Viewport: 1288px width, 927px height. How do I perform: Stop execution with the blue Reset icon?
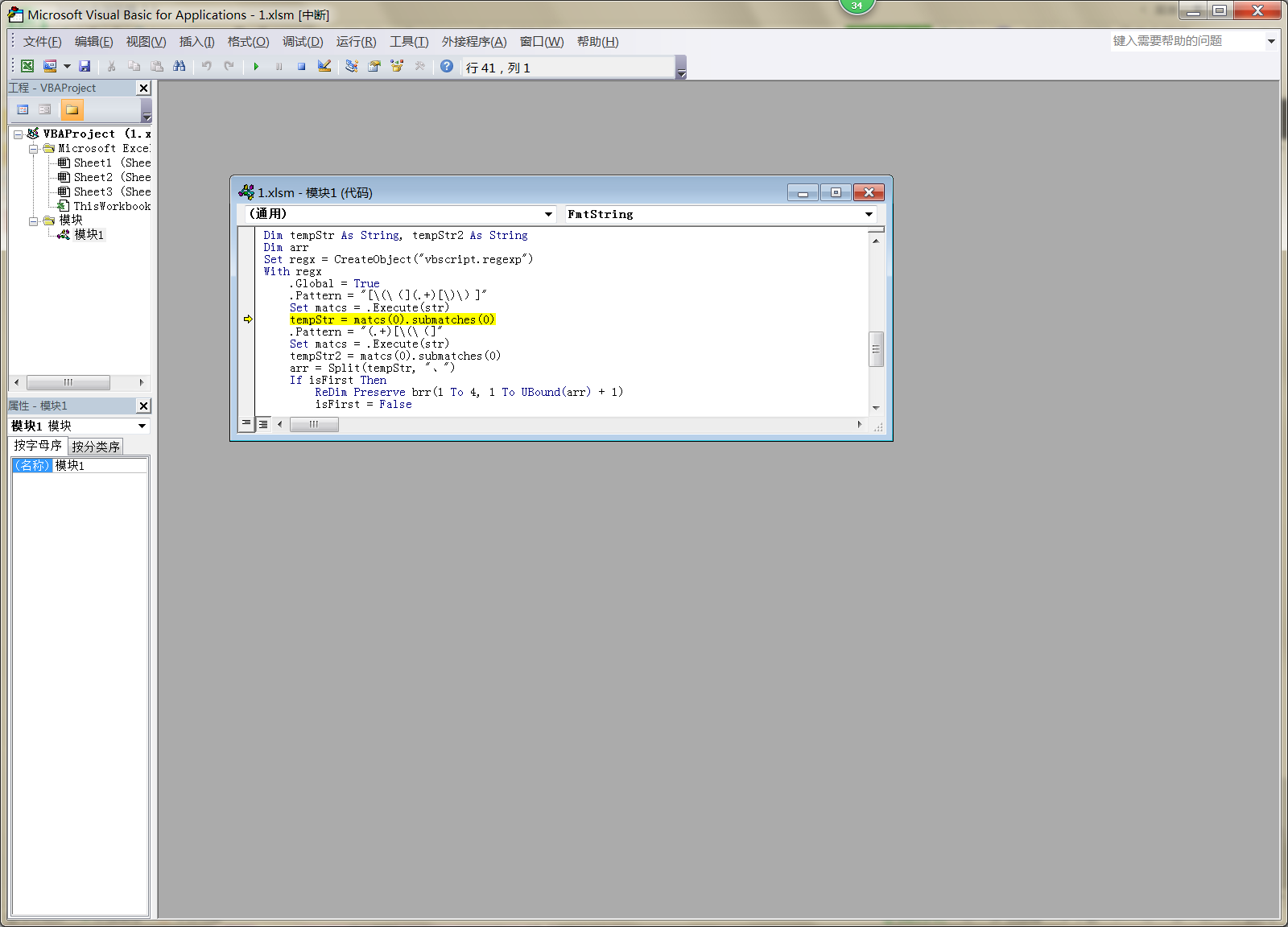[301, 67]
